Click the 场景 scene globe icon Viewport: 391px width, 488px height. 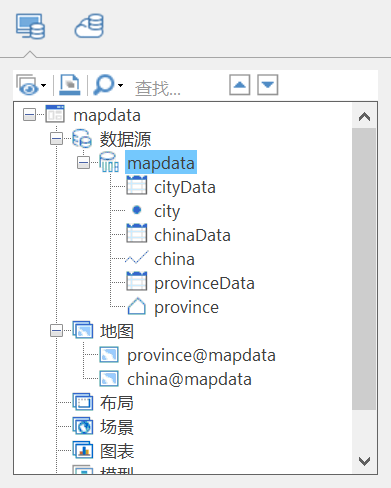[83, 426]
